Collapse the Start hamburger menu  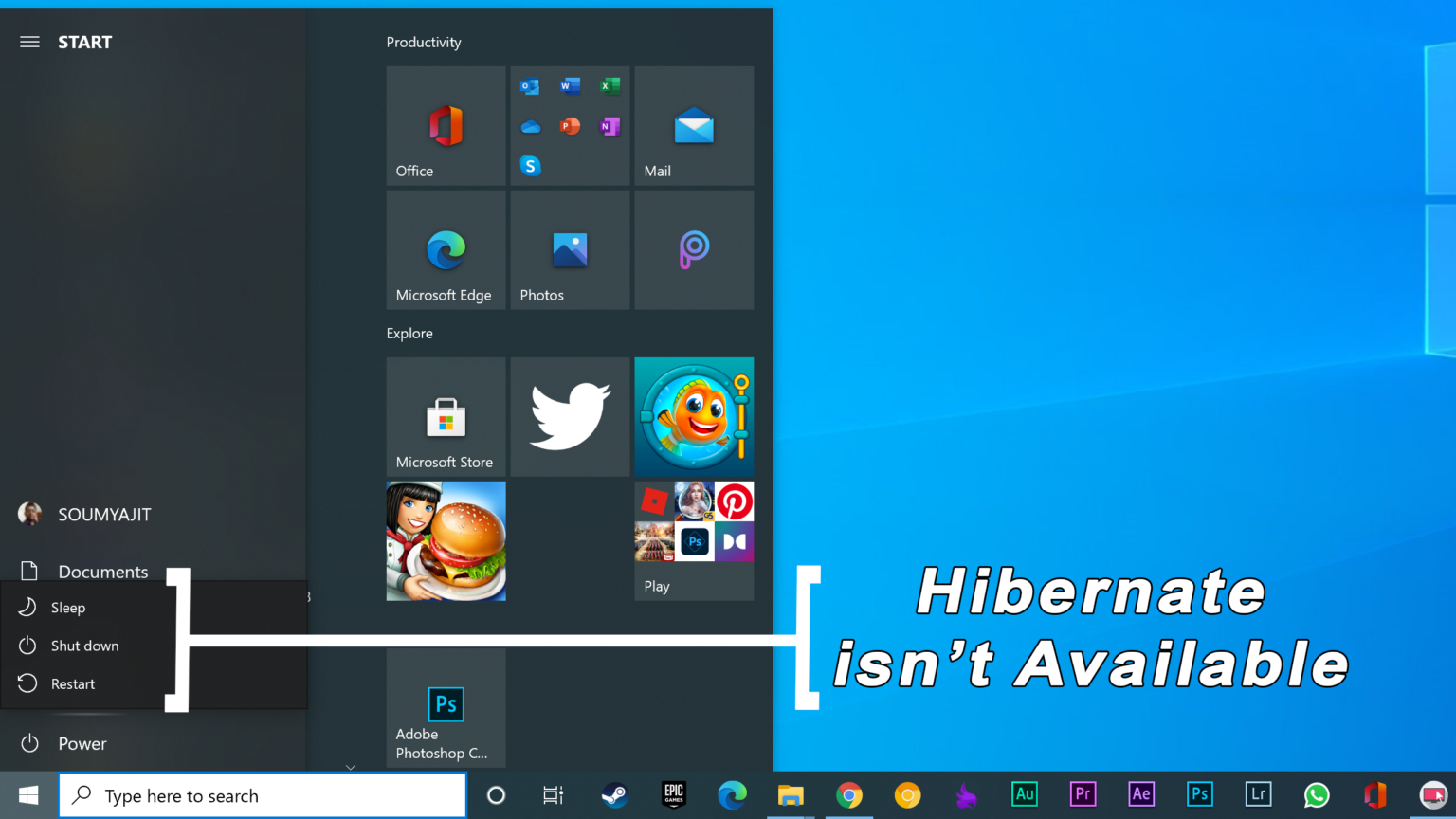(x=29, y=42)
